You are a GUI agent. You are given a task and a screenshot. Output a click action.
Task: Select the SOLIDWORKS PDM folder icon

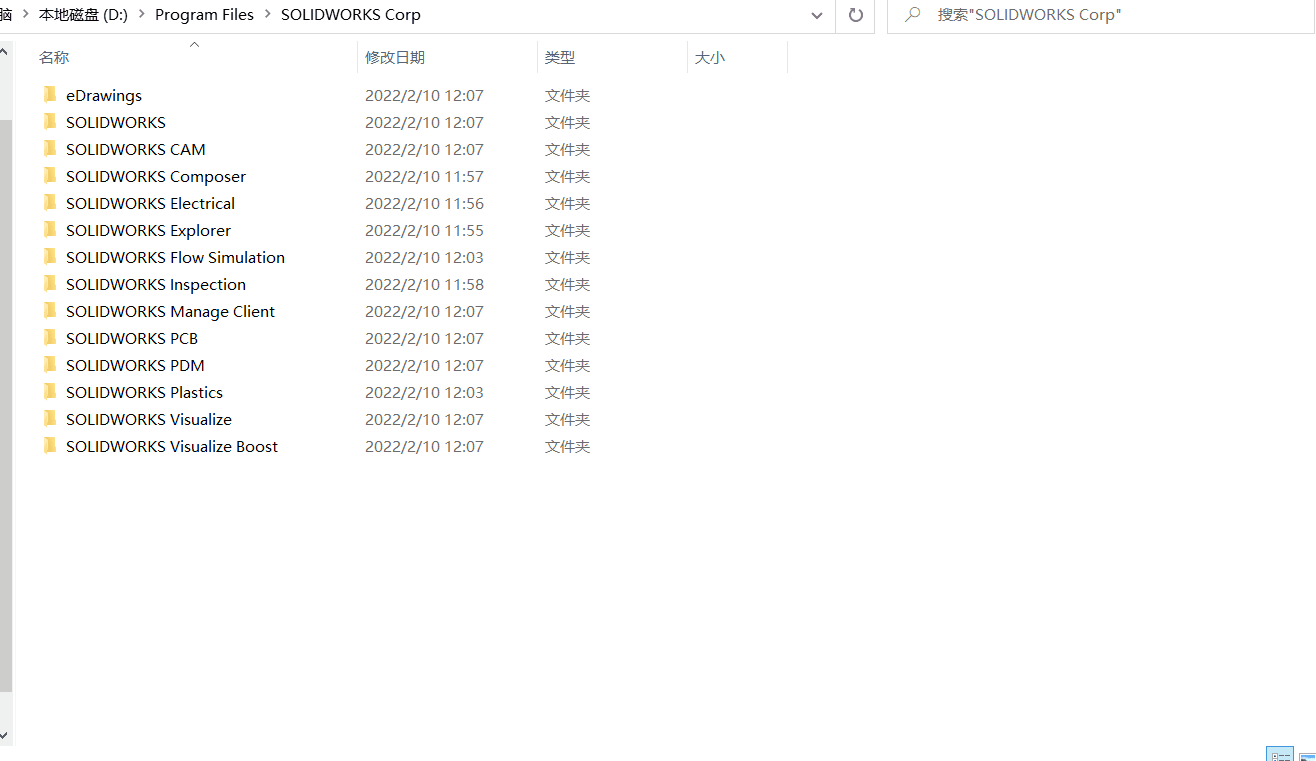point(50,365)
